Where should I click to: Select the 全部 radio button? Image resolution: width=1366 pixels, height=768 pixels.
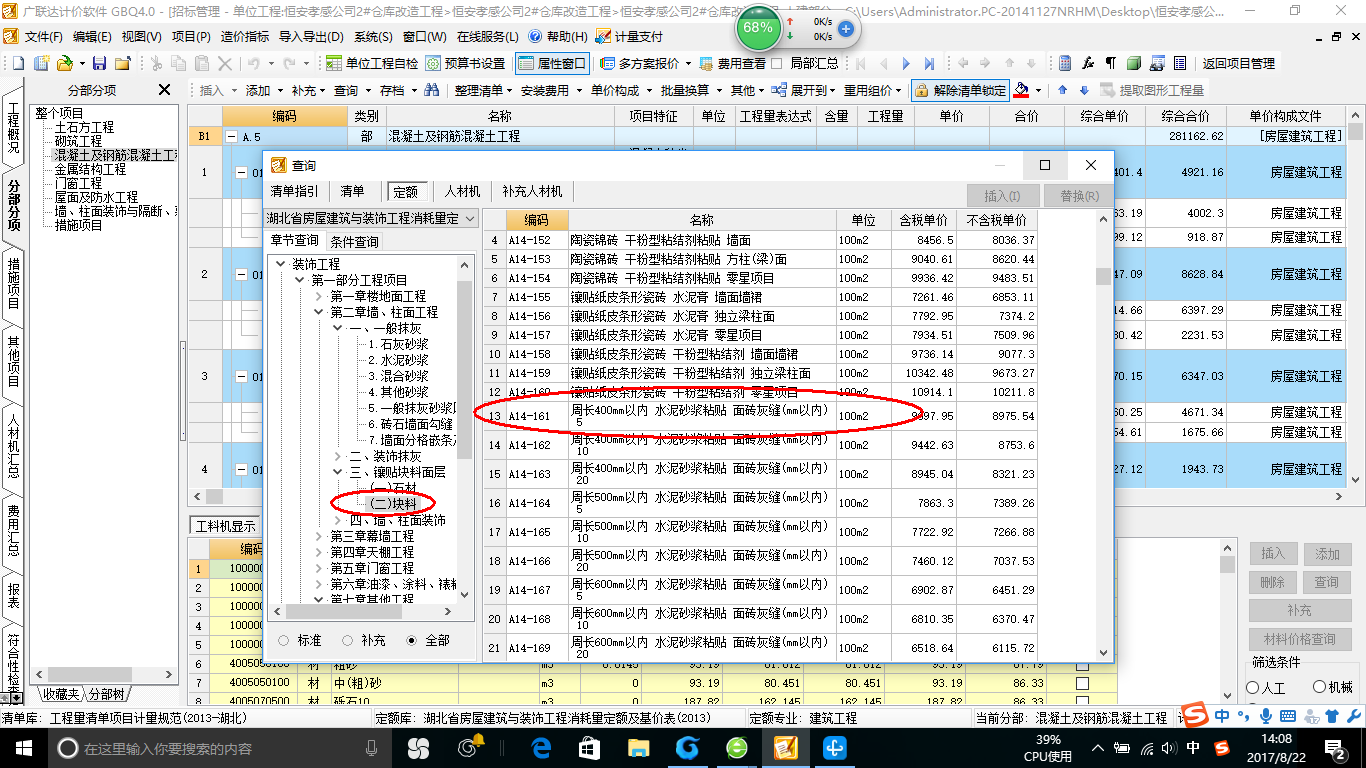click(x=412, y=640)
